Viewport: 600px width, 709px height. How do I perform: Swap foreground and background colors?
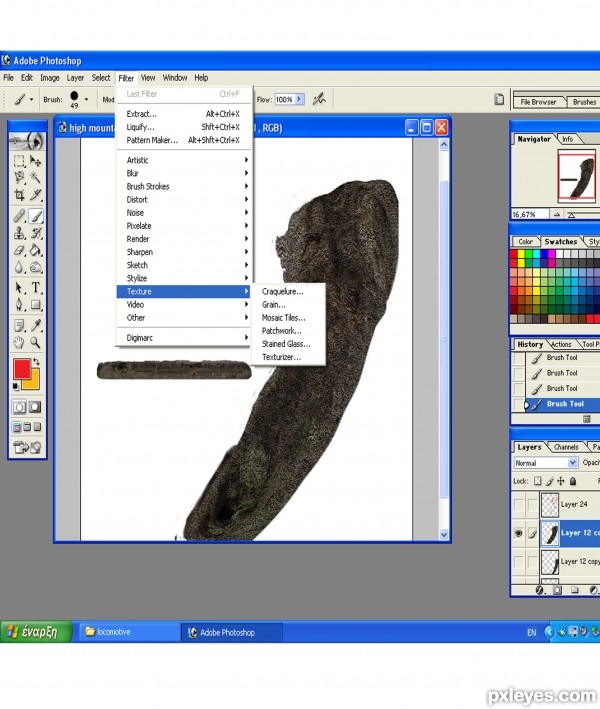tap(36, 362)
